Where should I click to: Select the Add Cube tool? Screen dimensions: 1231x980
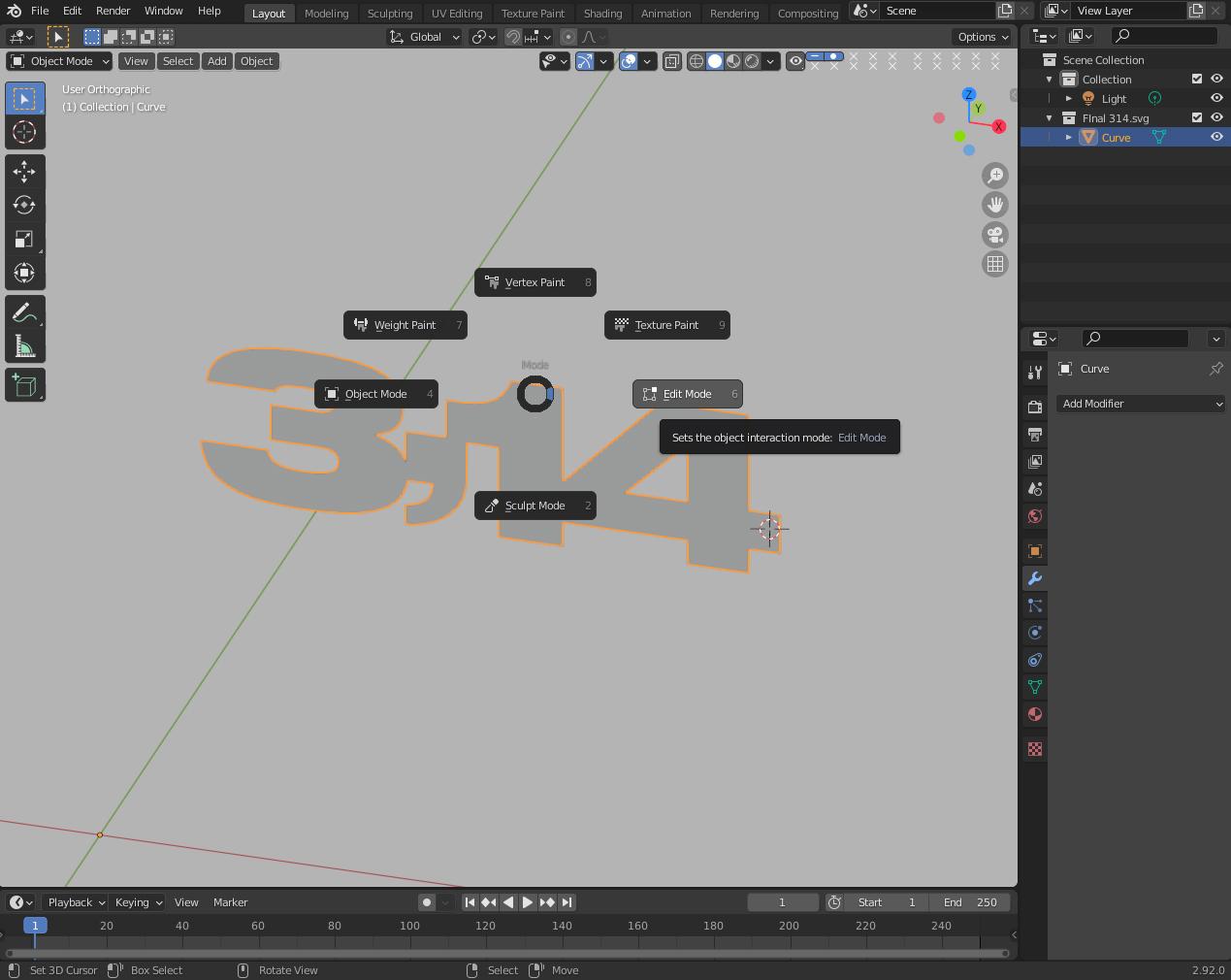(24, 385)
